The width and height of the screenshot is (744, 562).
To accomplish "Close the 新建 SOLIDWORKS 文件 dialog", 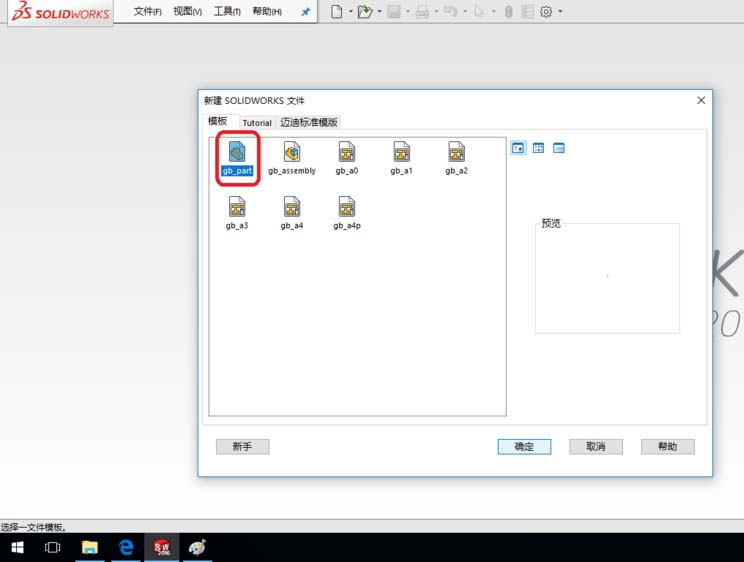I will point(701,100).
